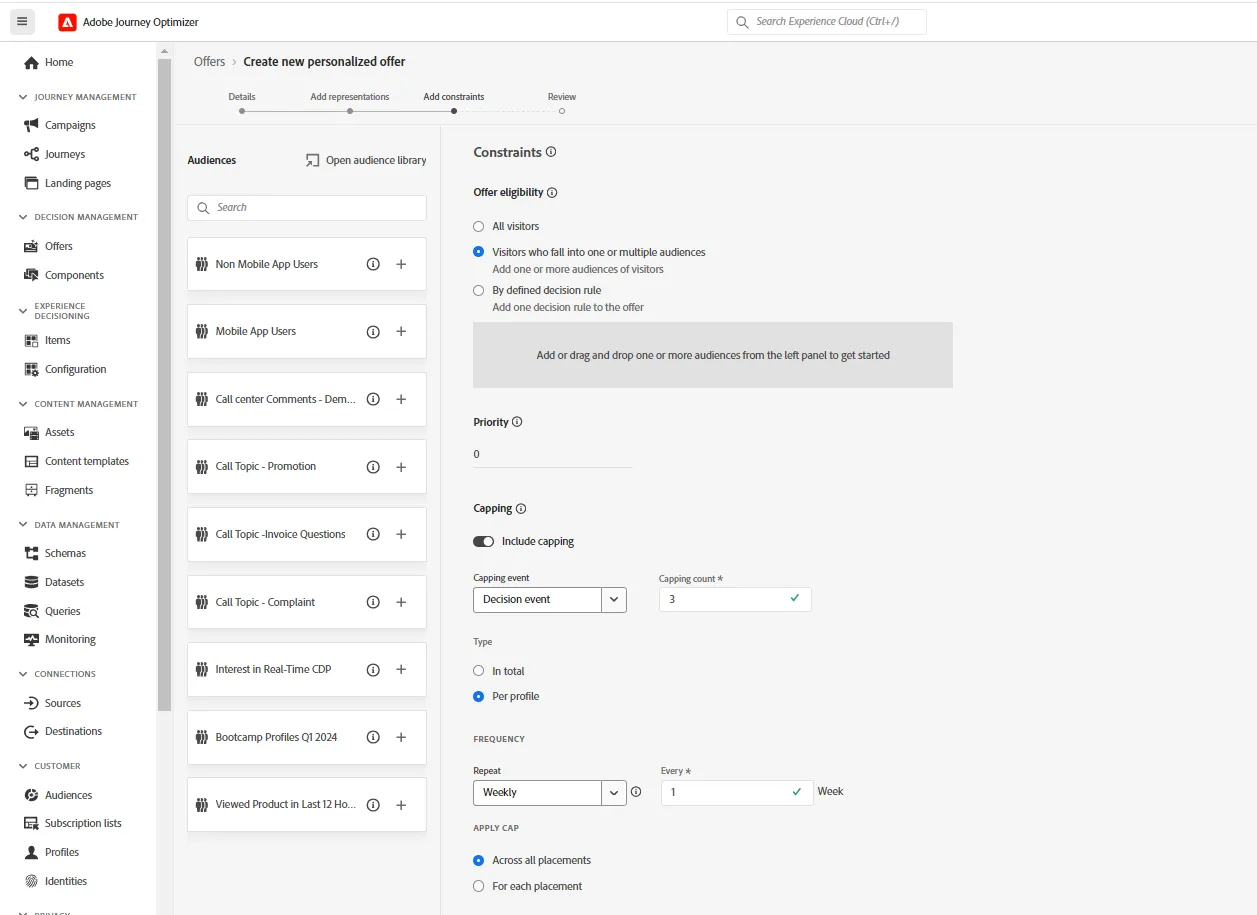Image resolution: width=1257 pixels, height=915 pixels.
Task: Click the hamburger menu icon
Action: [x=22, y=21]
